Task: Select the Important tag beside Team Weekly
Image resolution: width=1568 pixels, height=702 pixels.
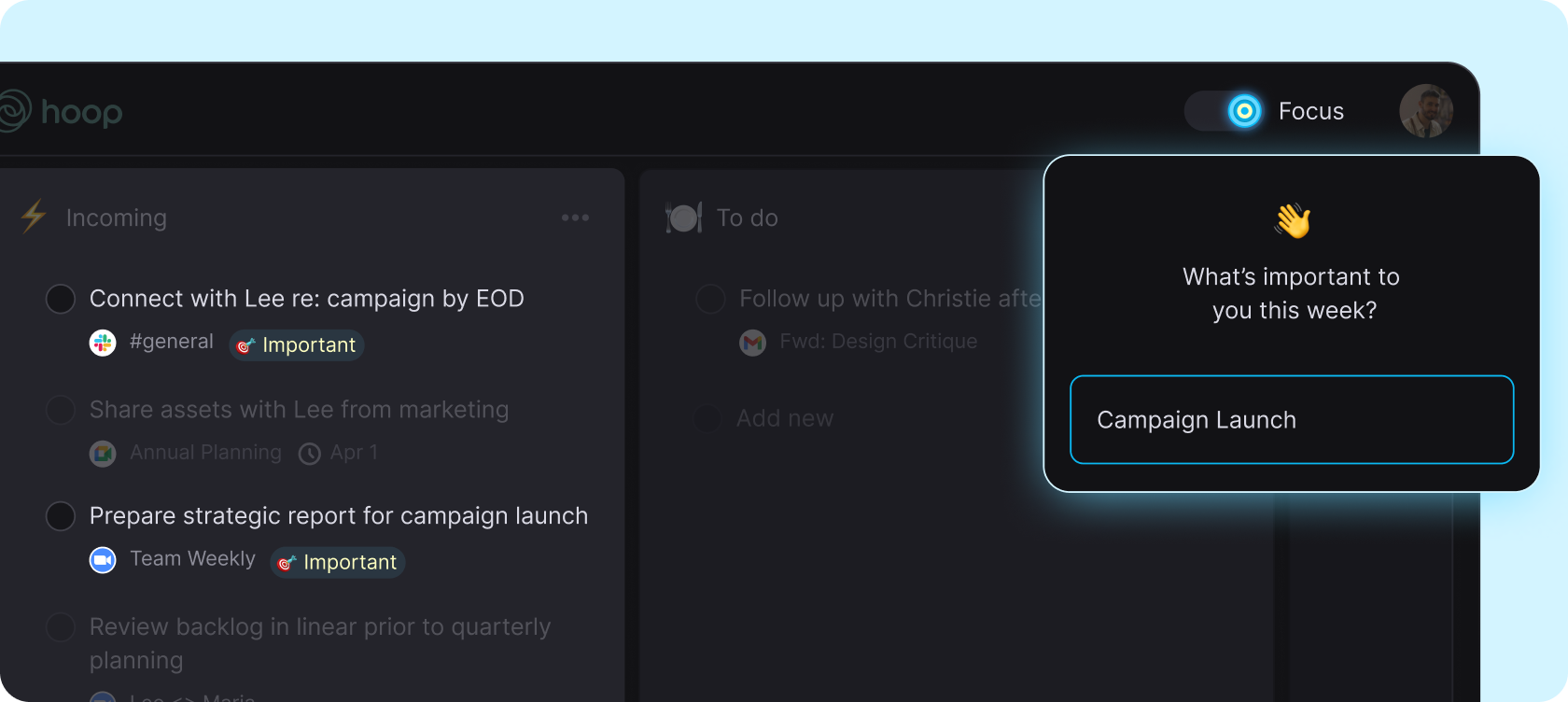Action: [338, 562]
